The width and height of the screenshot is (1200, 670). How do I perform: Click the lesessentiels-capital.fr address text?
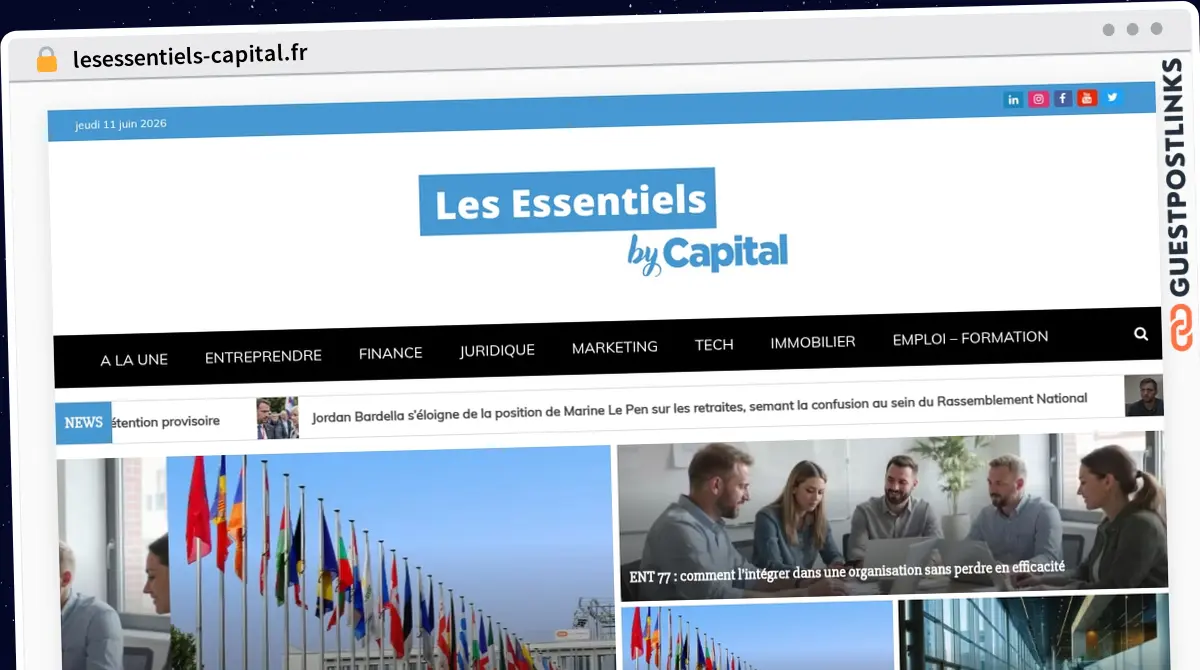[190, 55]
